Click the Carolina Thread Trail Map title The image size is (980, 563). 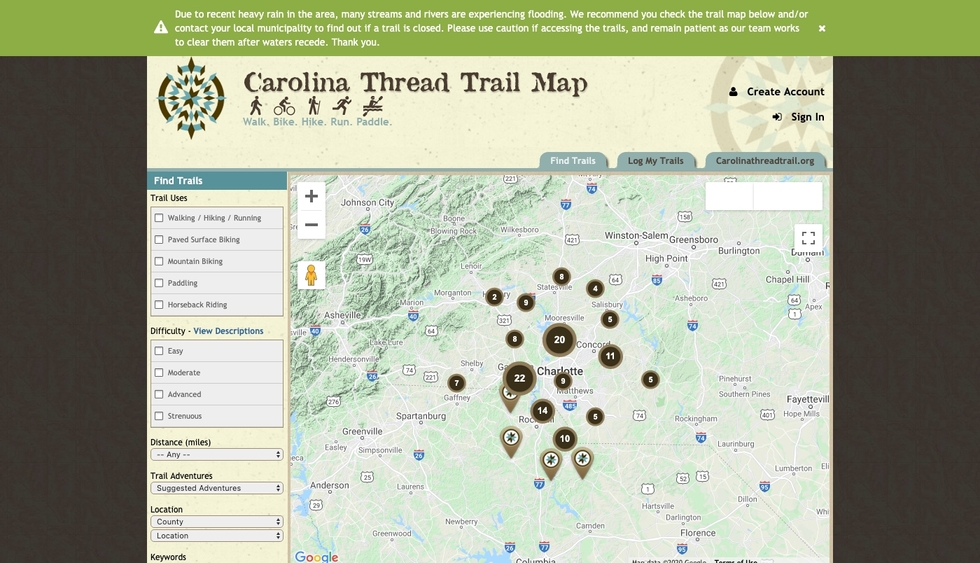tap(416, 82)
